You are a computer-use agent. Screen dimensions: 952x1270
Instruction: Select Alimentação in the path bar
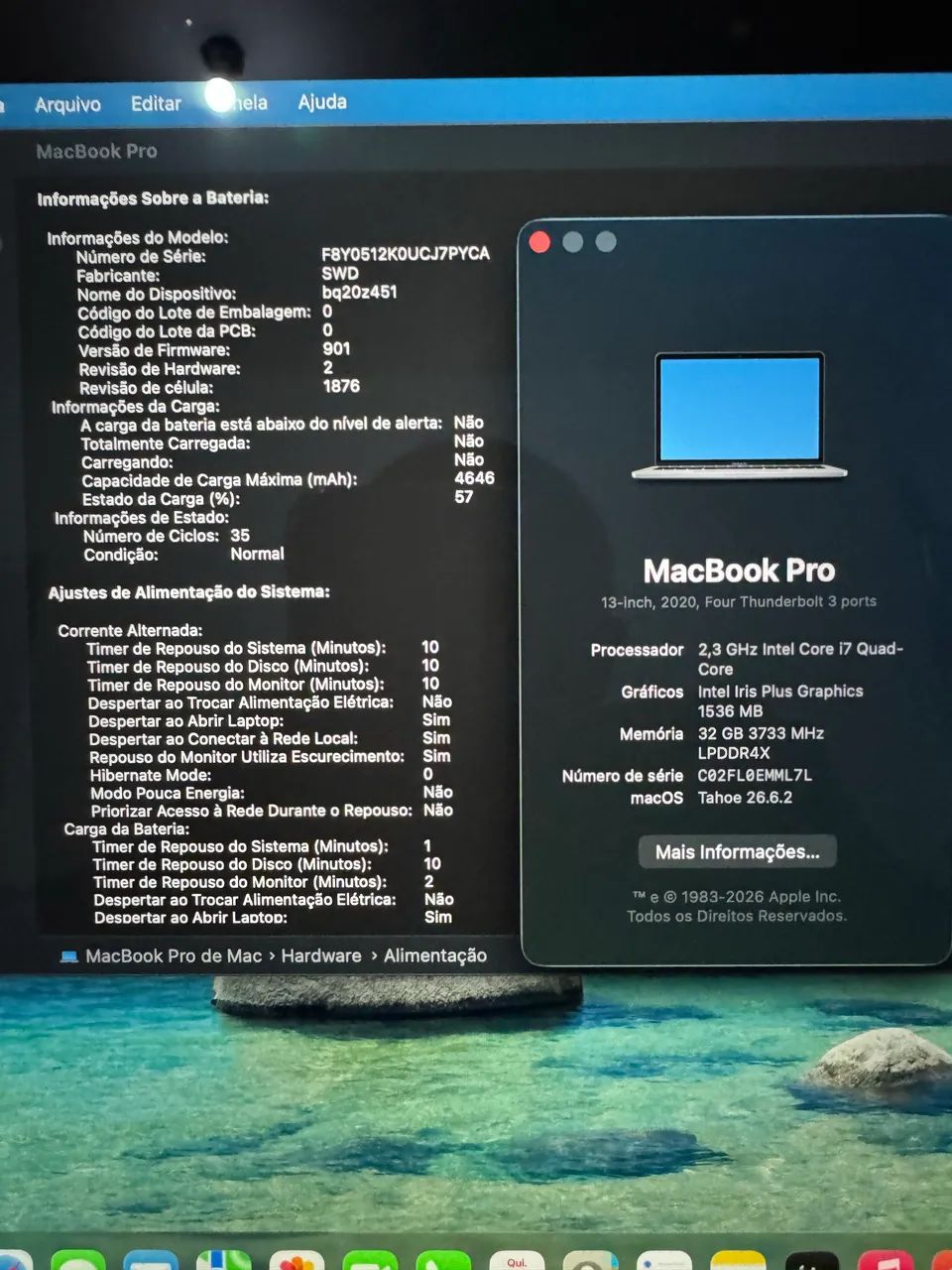(x=435, y=955)
